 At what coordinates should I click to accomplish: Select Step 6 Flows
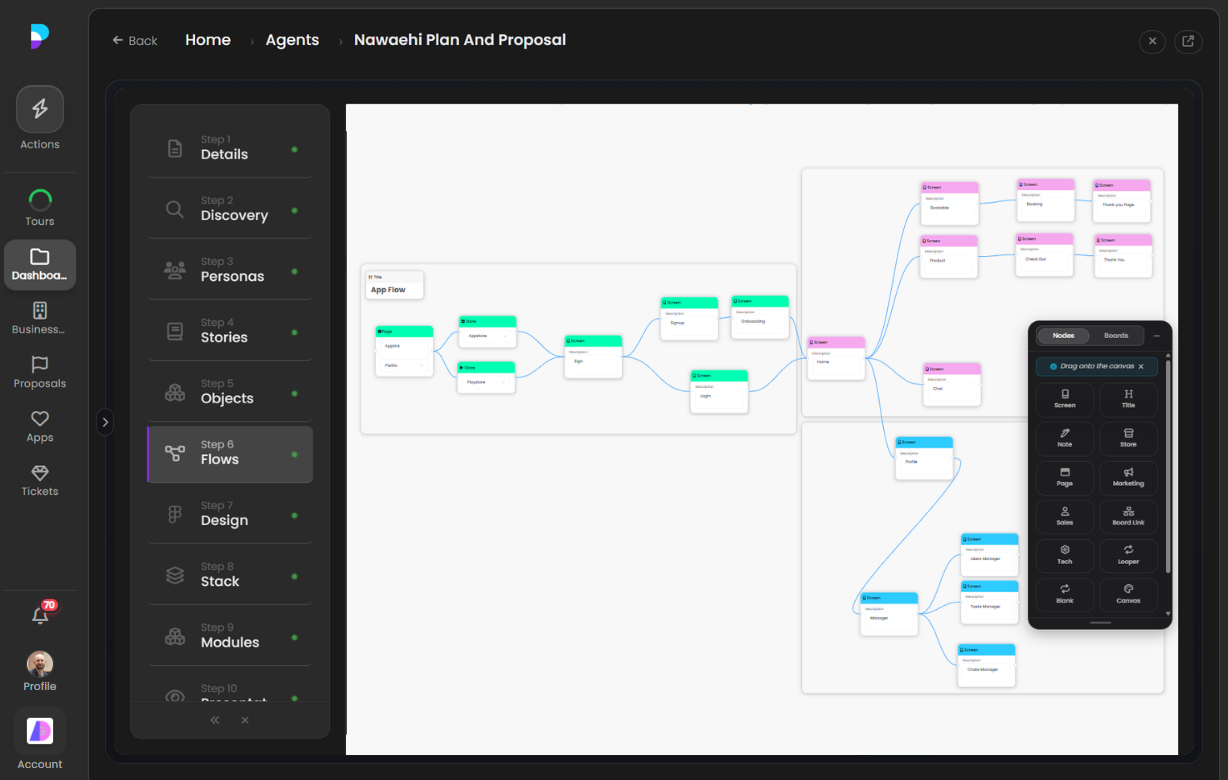click(x=230, y=454)
